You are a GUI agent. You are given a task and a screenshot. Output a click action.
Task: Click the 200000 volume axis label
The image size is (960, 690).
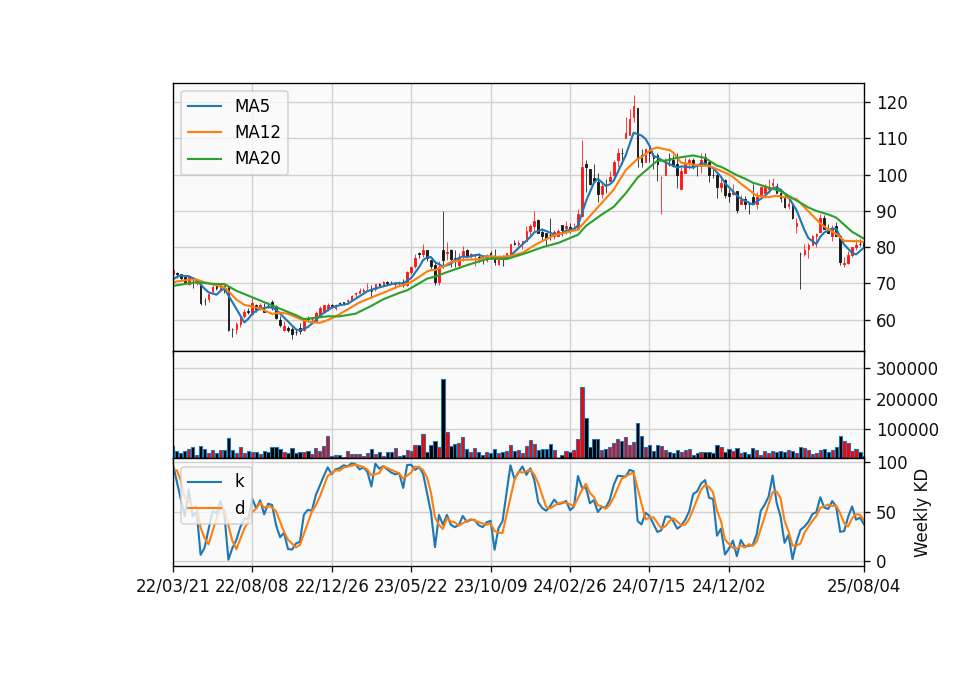click(907, 400)
